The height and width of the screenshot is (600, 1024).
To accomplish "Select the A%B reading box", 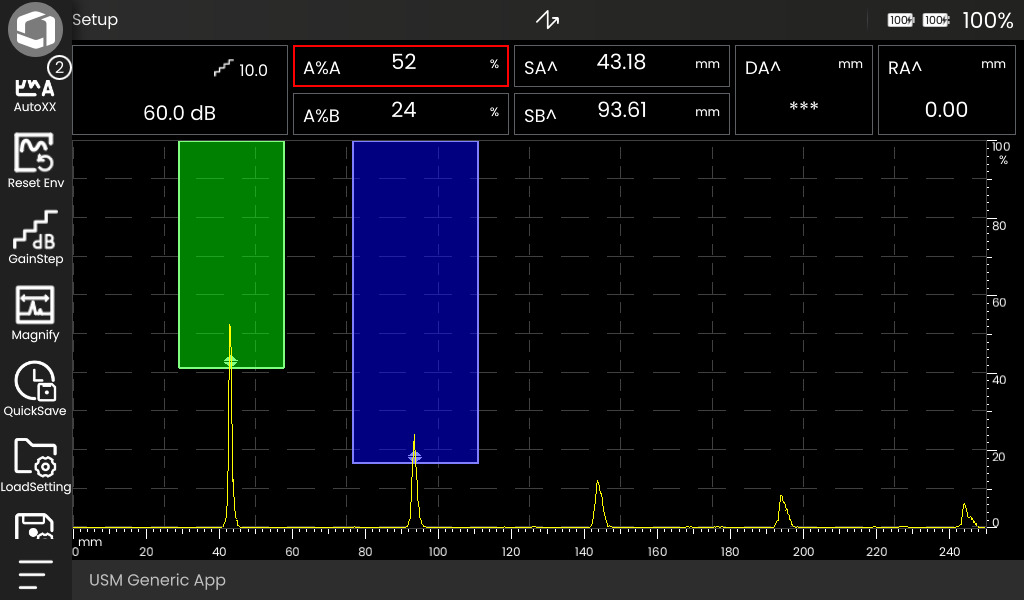I will point(401,114).
